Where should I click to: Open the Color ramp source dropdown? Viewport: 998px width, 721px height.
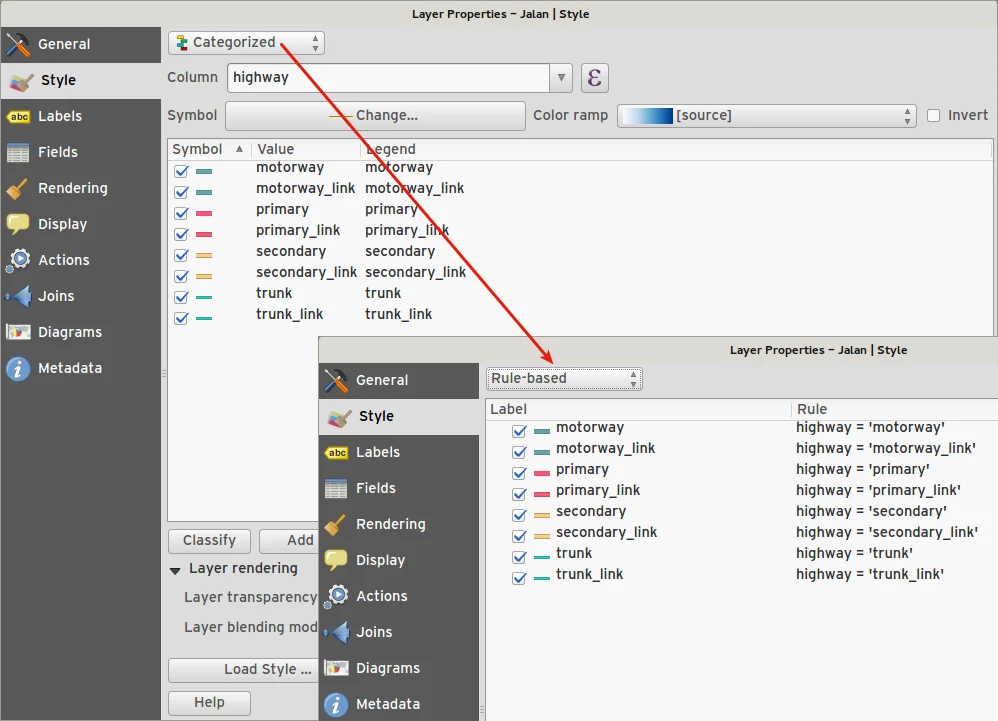[x=766, y=116]
